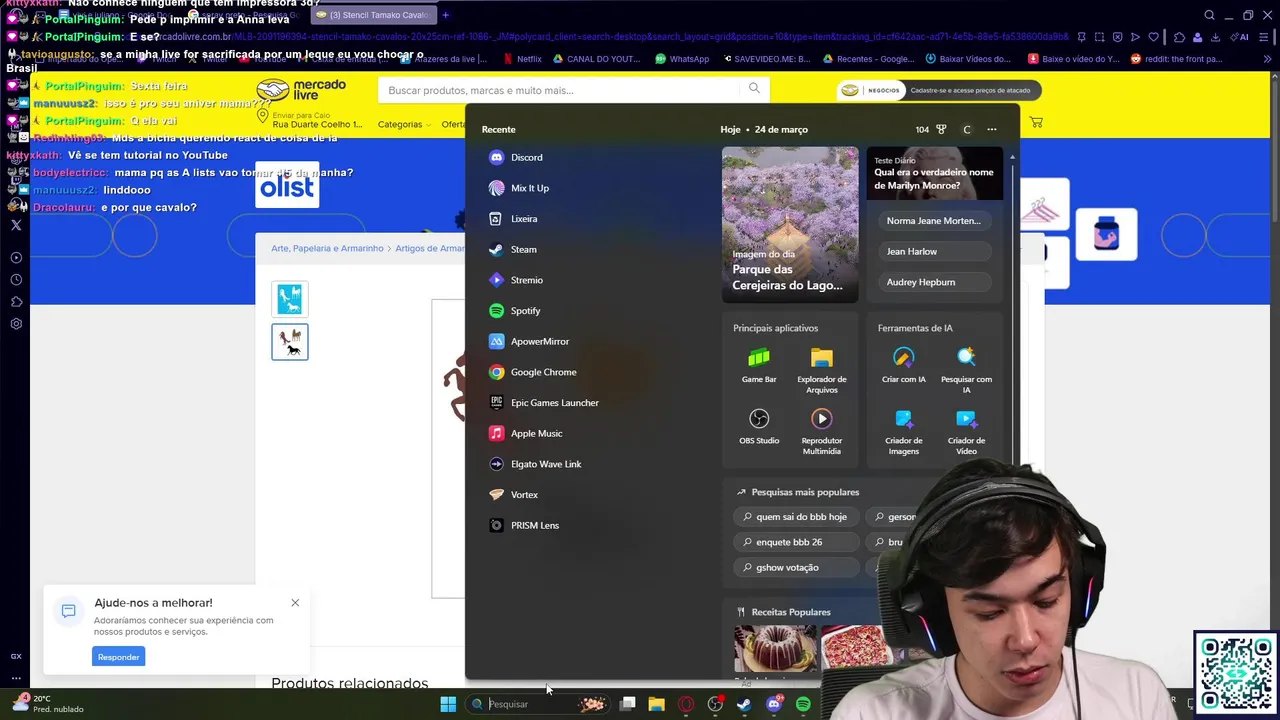Launch Steam from the Recente list
Image resolution: width=1280 pixels, height=720 pixels.
(512, 249)
